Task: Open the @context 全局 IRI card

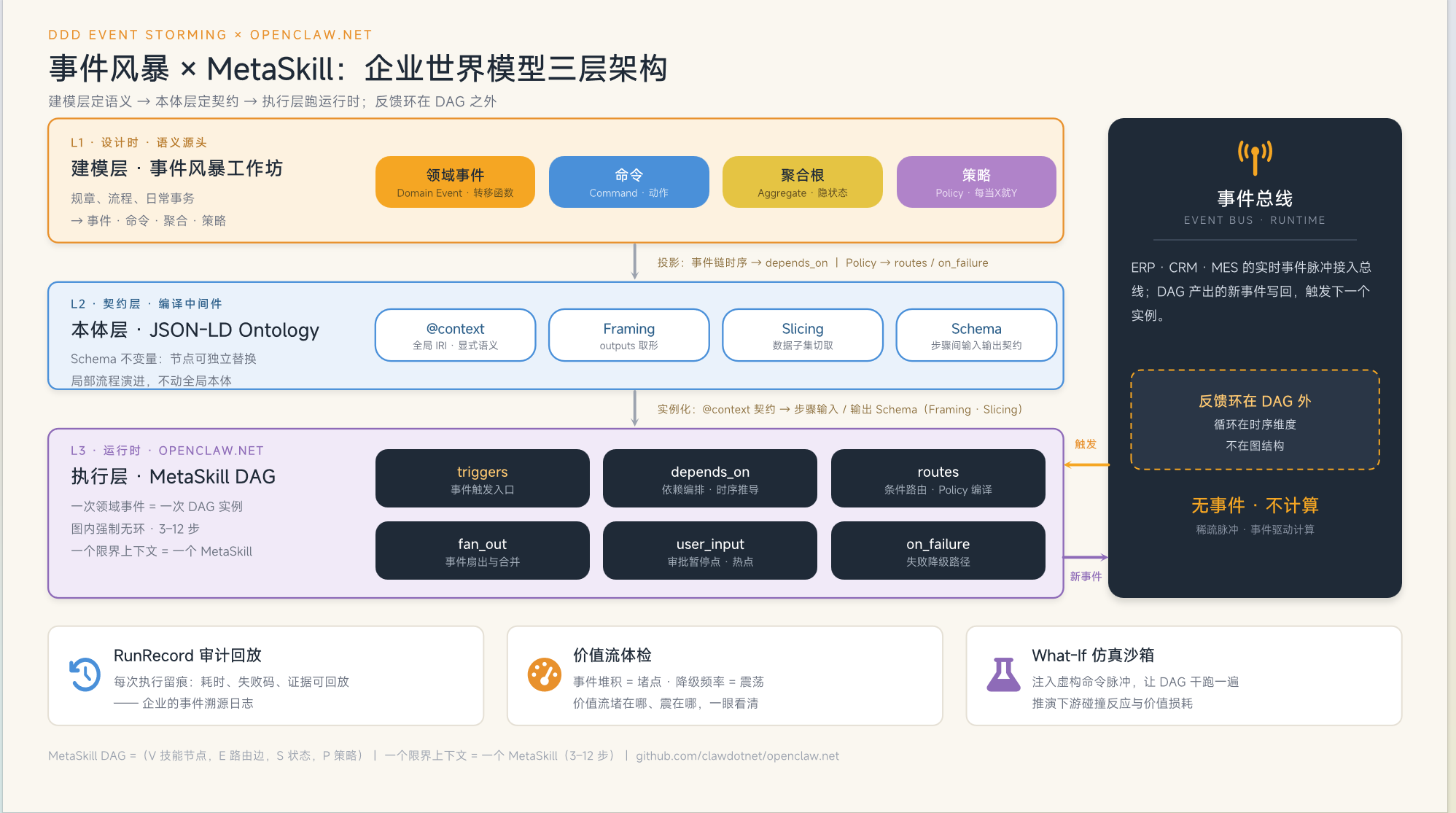Action: tap(455, 335)
